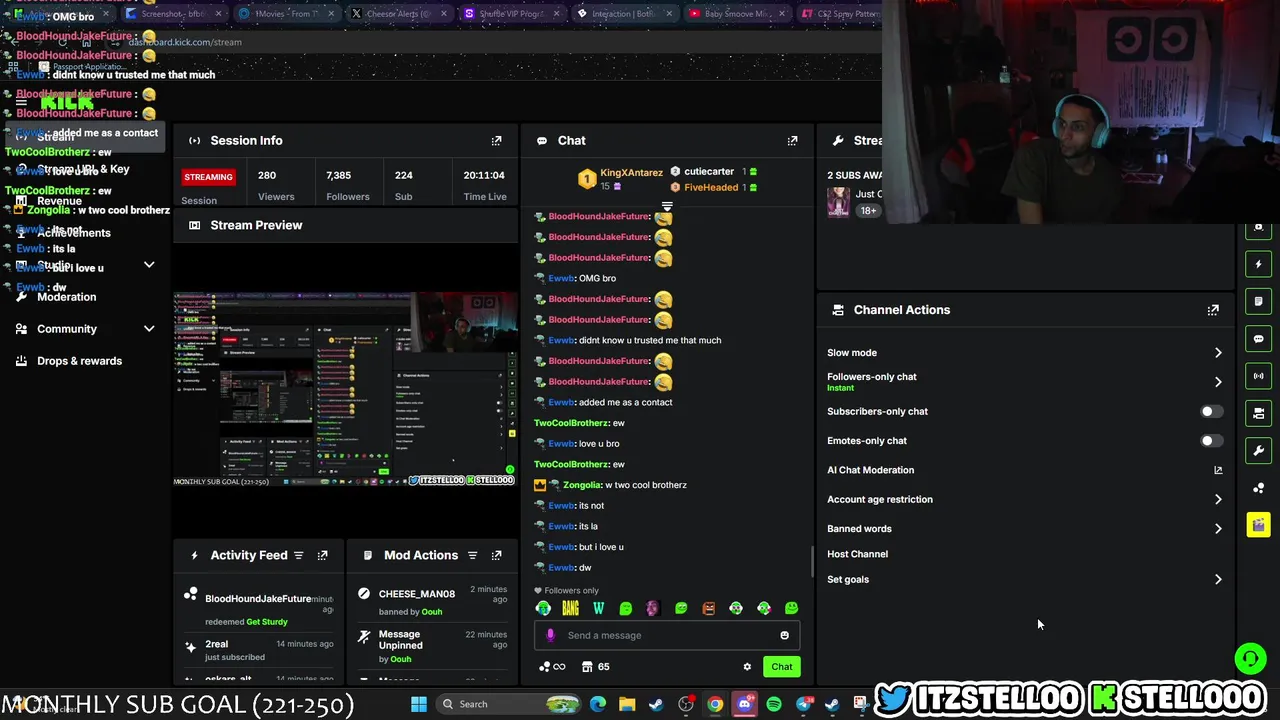Open File Explorer from the taskbar
Image resolution: width=1280 pixels, height=720 pixels.
coord(627,704)
